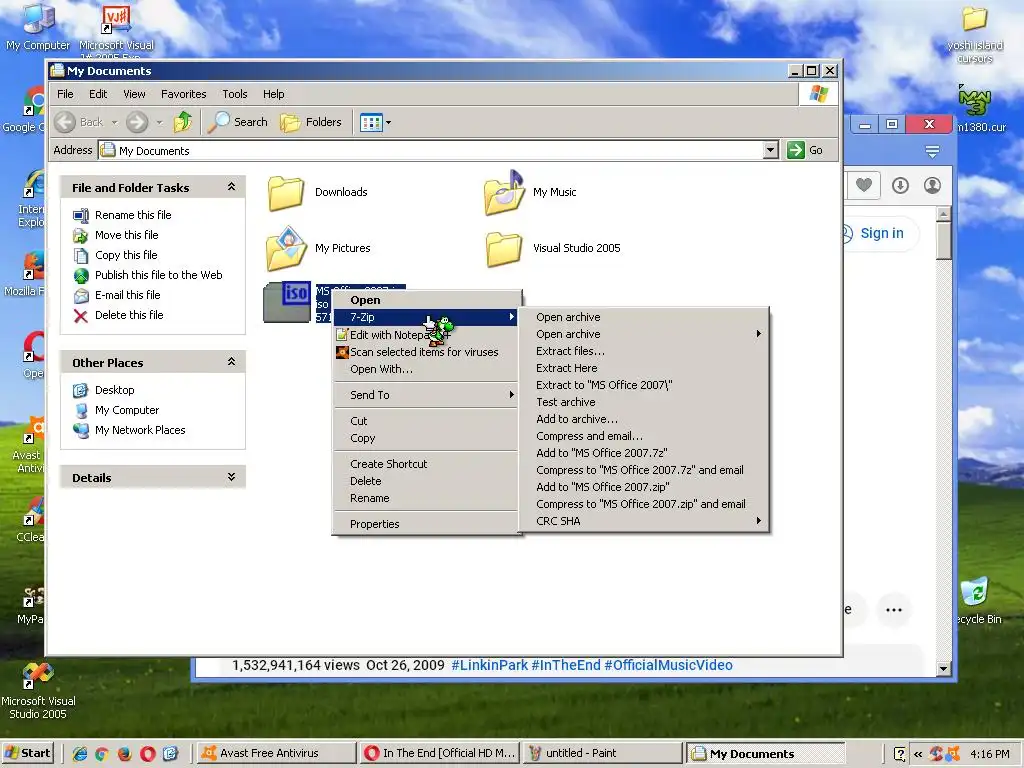Choose Extract to "MS Office 2007\"
This screenshot has width=1024, height=768.
[643, 385]
